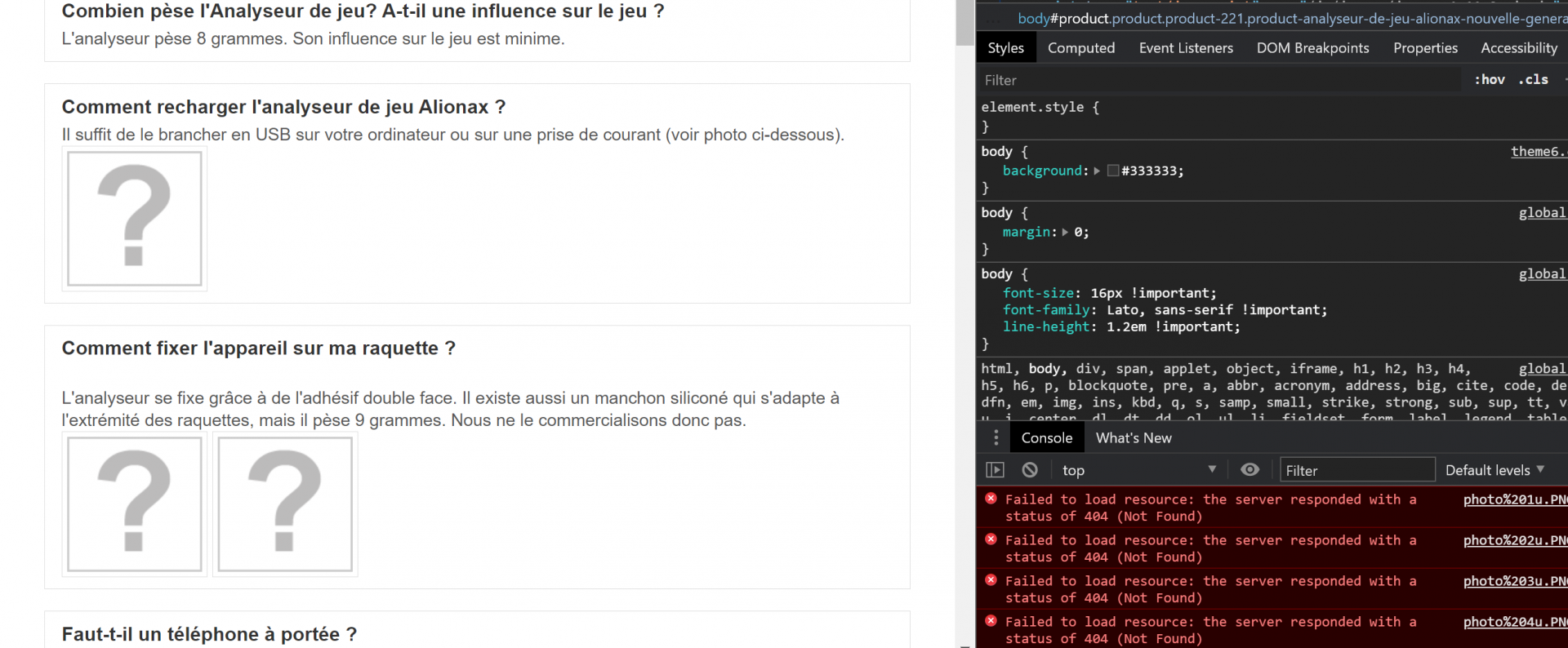
Task: Click heading "Comment fixer l'appareil sur ma raquette ?"
Action: (x=258, y=348)
